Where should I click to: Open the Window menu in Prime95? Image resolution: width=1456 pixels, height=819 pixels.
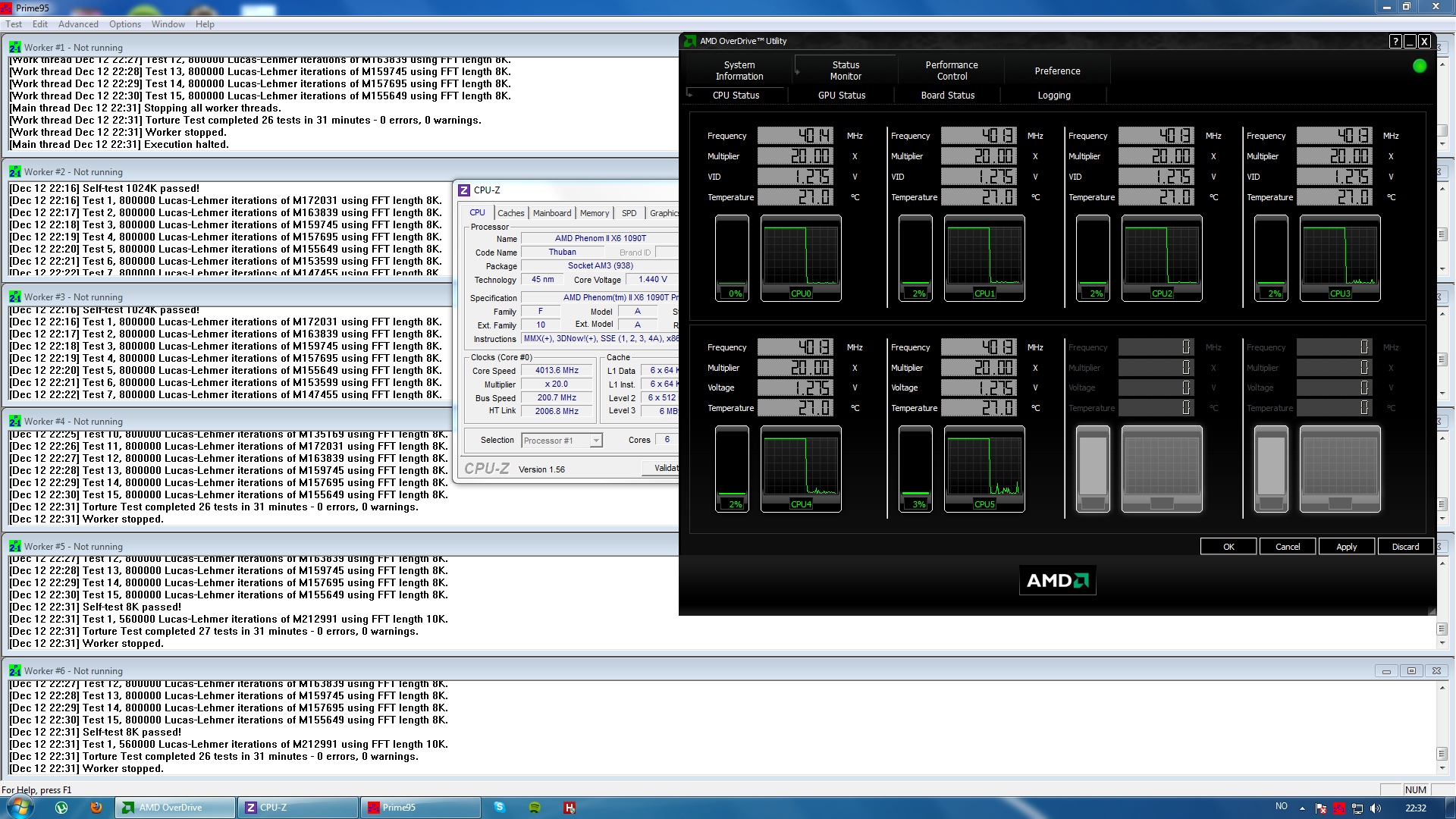pos(168,24)
